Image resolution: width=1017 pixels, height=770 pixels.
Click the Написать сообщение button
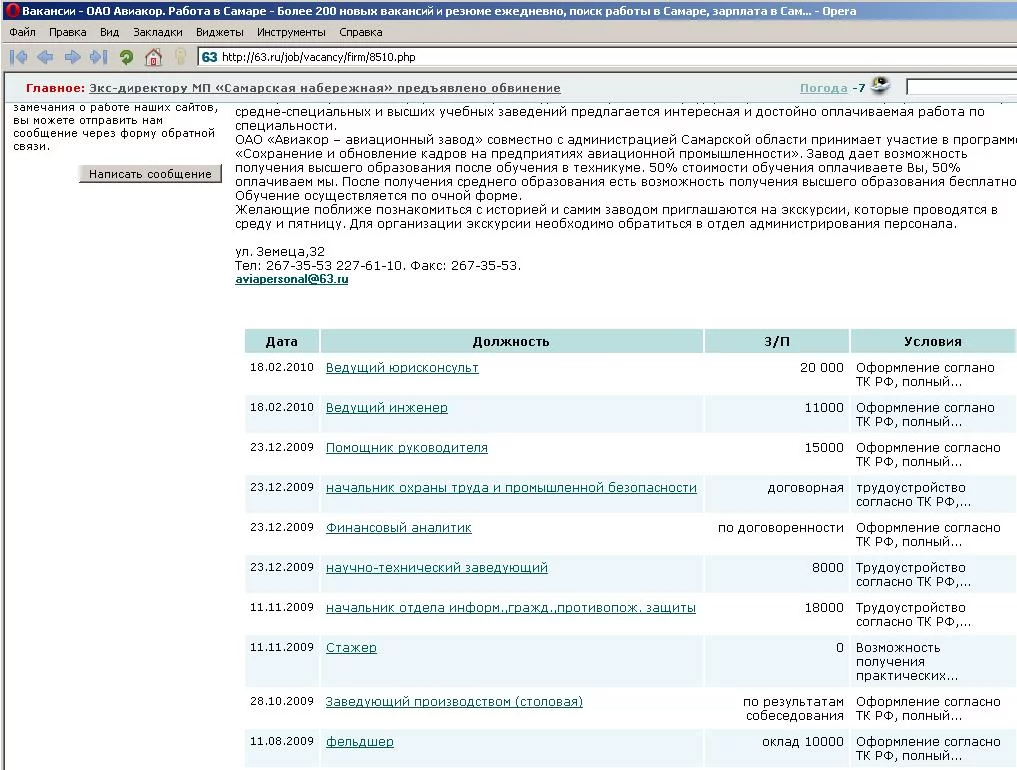click(150, 174)
